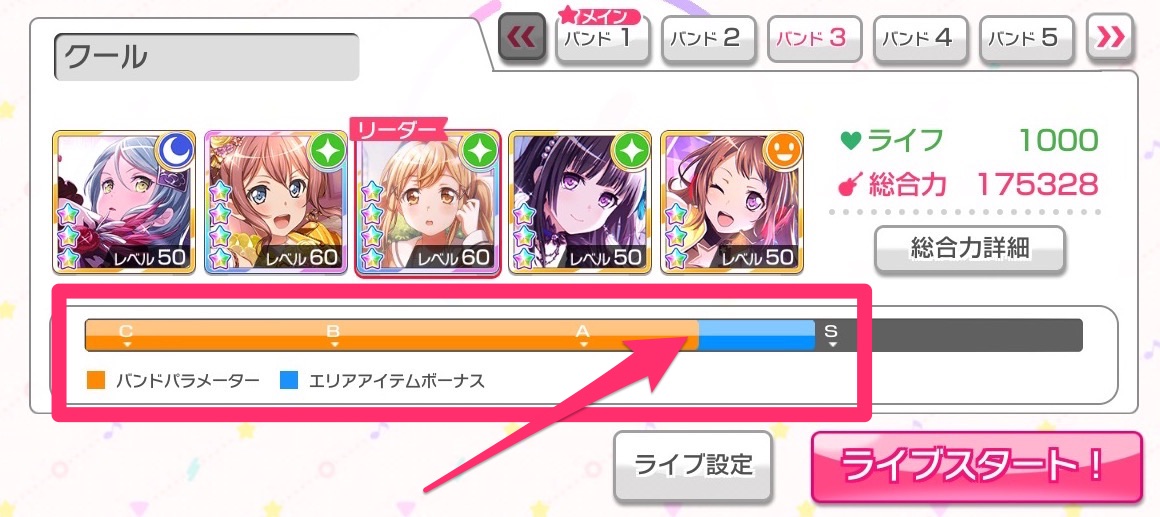Open ライブ設定 live settings

[693, 465]
